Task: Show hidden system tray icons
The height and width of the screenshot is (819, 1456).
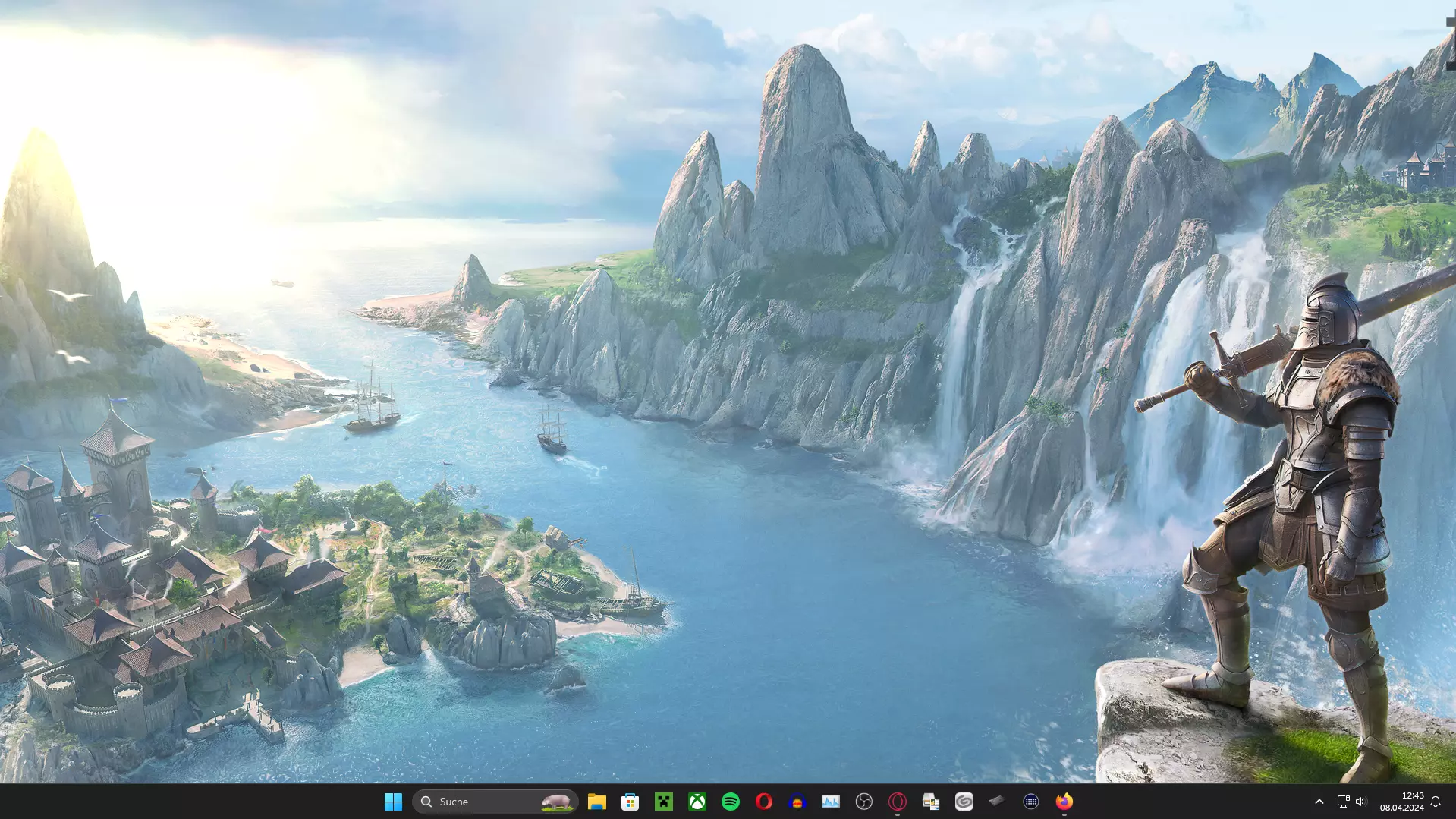Action: [x=1319, y=802]
